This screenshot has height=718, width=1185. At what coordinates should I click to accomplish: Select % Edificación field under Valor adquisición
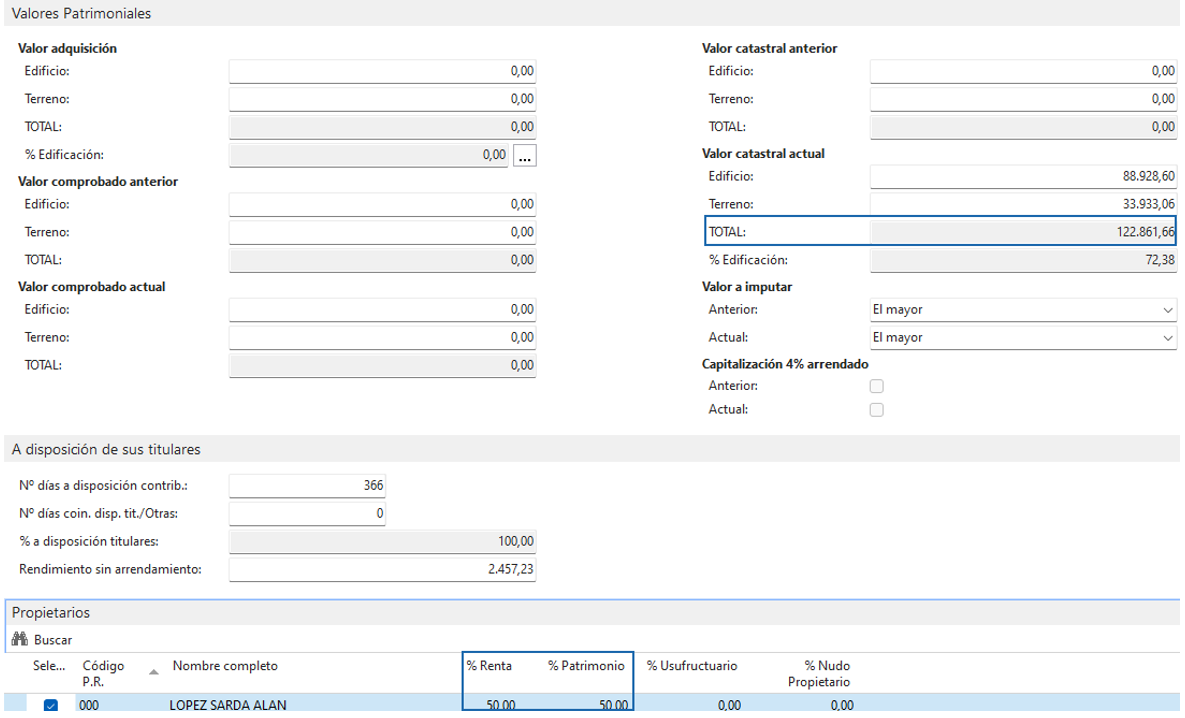point(369,155)
